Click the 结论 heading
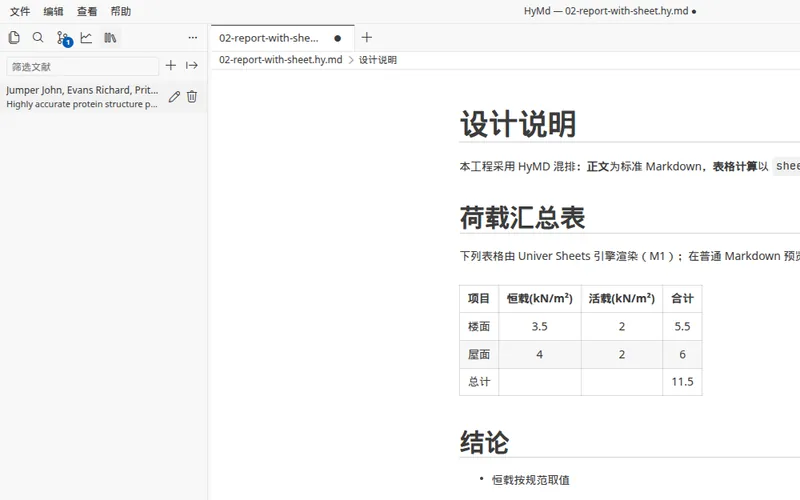 pos(484,442)
